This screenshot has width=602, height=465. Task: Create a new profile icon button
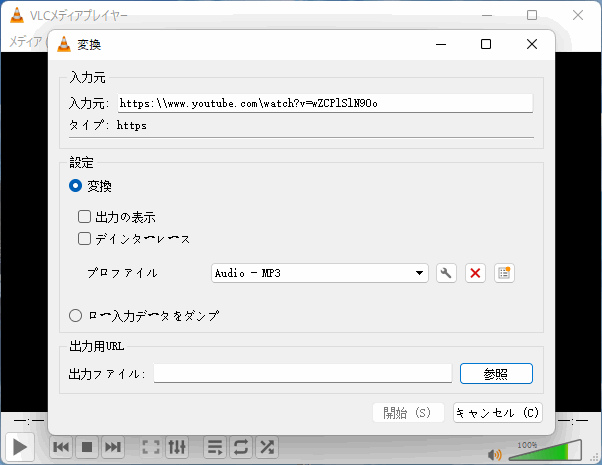pos(504,273)
